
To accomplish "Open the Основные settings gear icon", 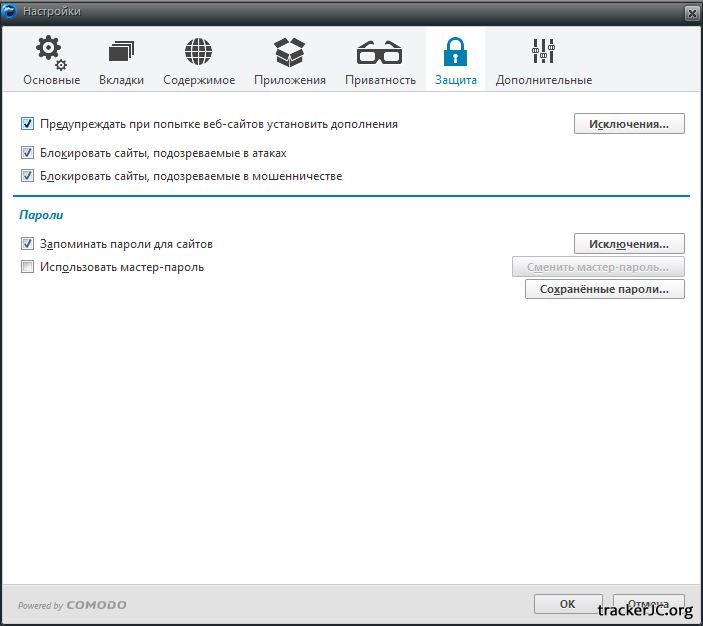I will pyautogui.click(x=51, y=52).
